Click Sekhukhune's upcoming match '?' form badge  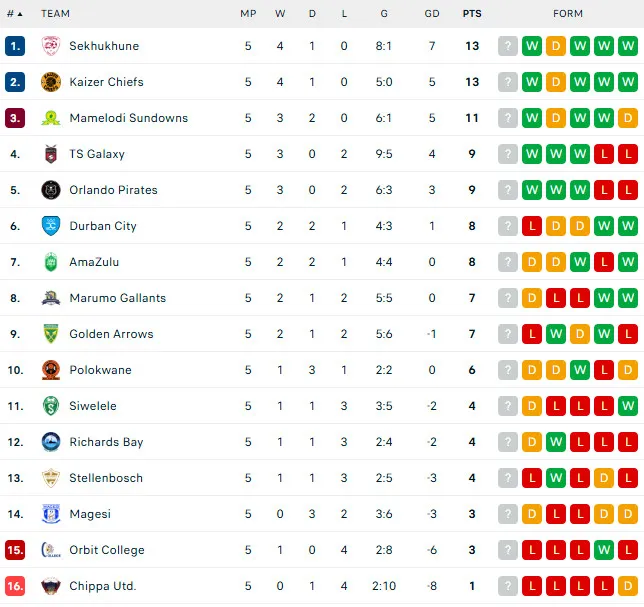pos(508,46)
